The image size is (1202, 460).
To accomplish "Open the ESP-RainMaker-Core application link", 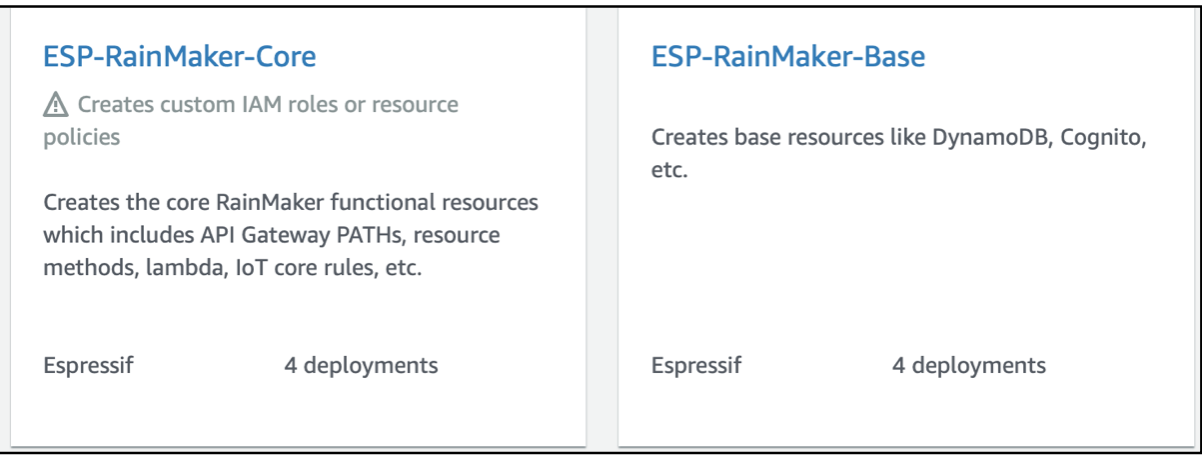I will (180, 57).
